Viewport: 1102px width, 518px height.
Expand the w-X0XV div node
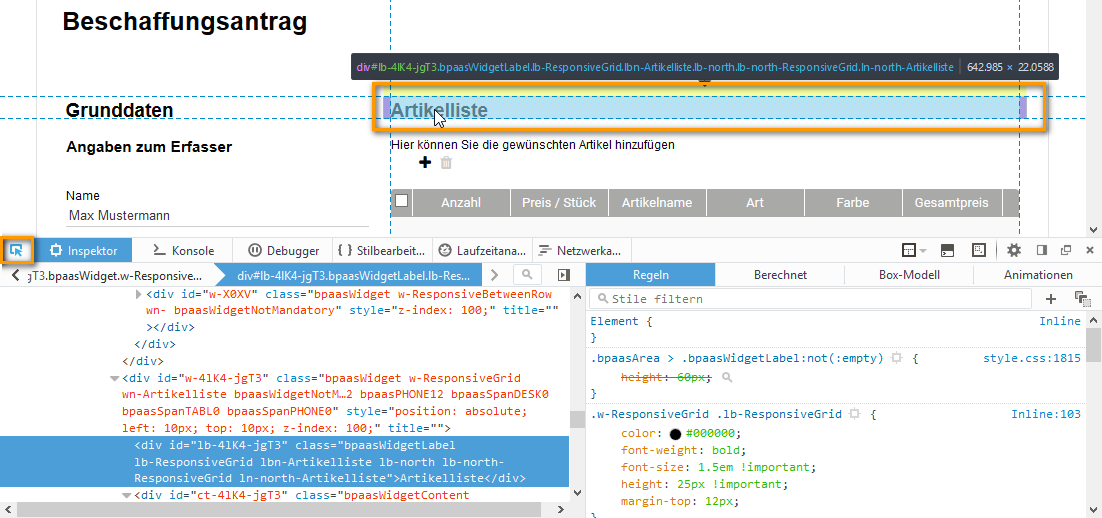[x=138, y=295]
